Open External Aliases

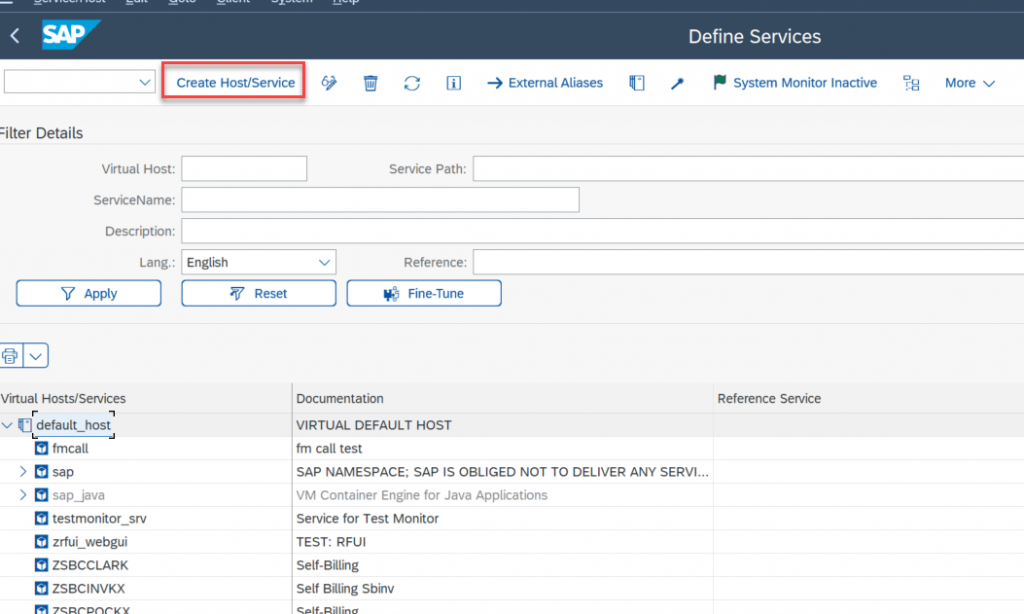click(545, 83)
